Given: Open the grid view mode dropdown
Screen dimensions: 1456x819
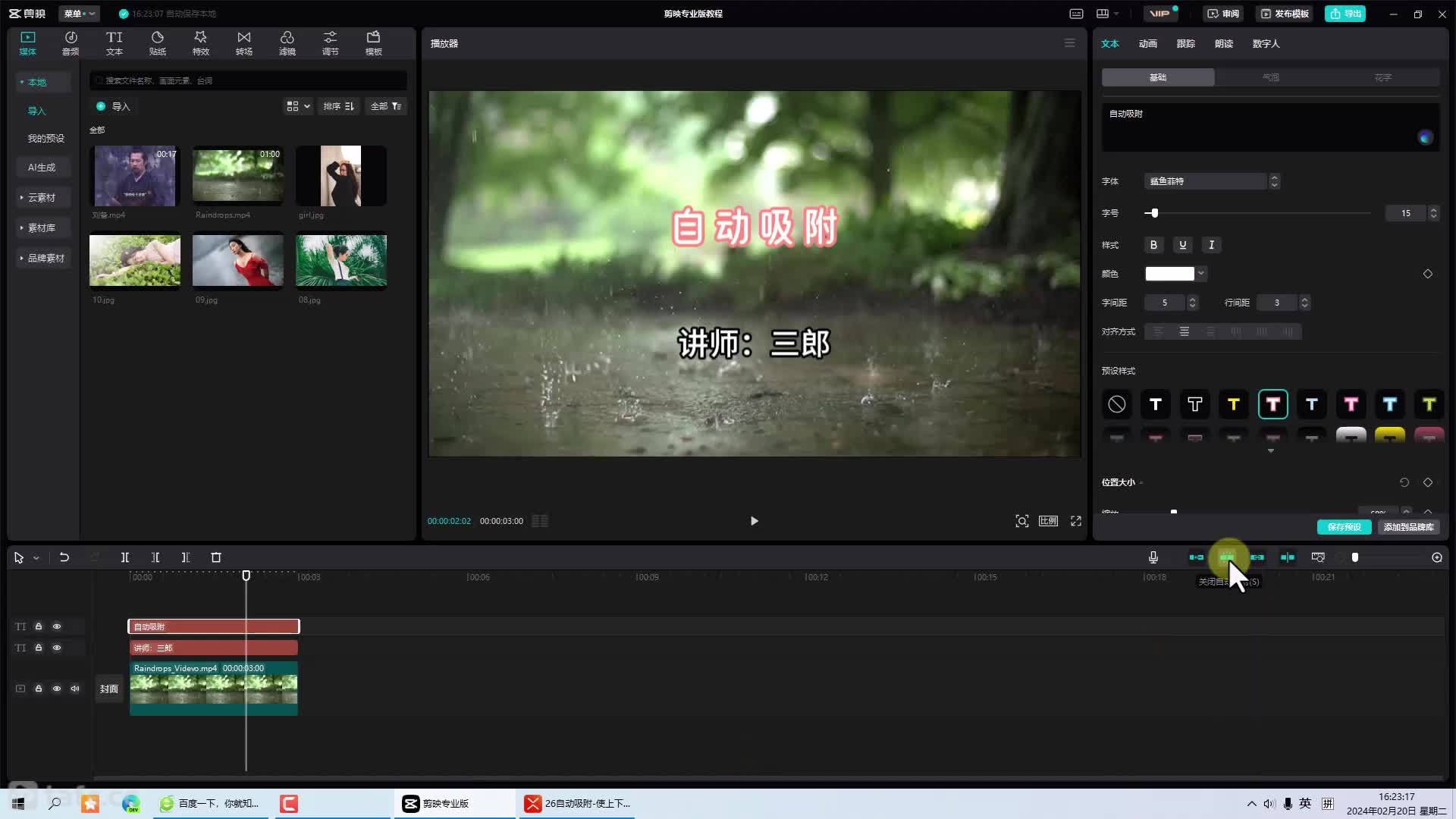Looking at the screenshot, I should coord(298,106).
